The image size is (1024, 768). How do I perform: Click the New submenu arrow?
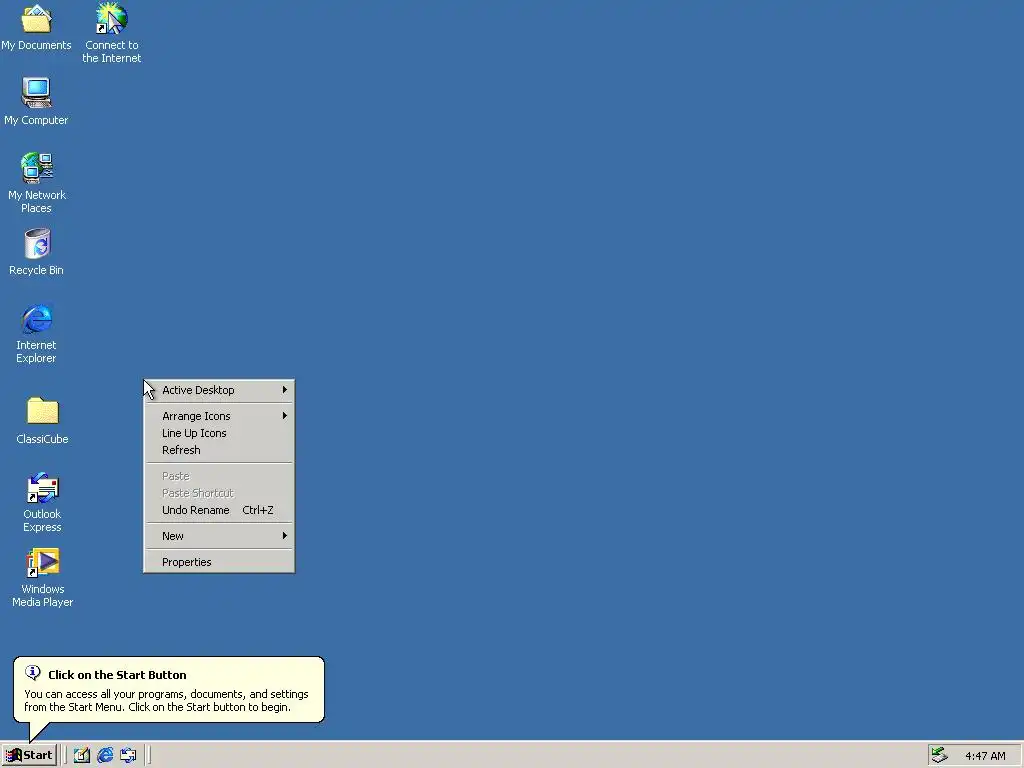285,536
